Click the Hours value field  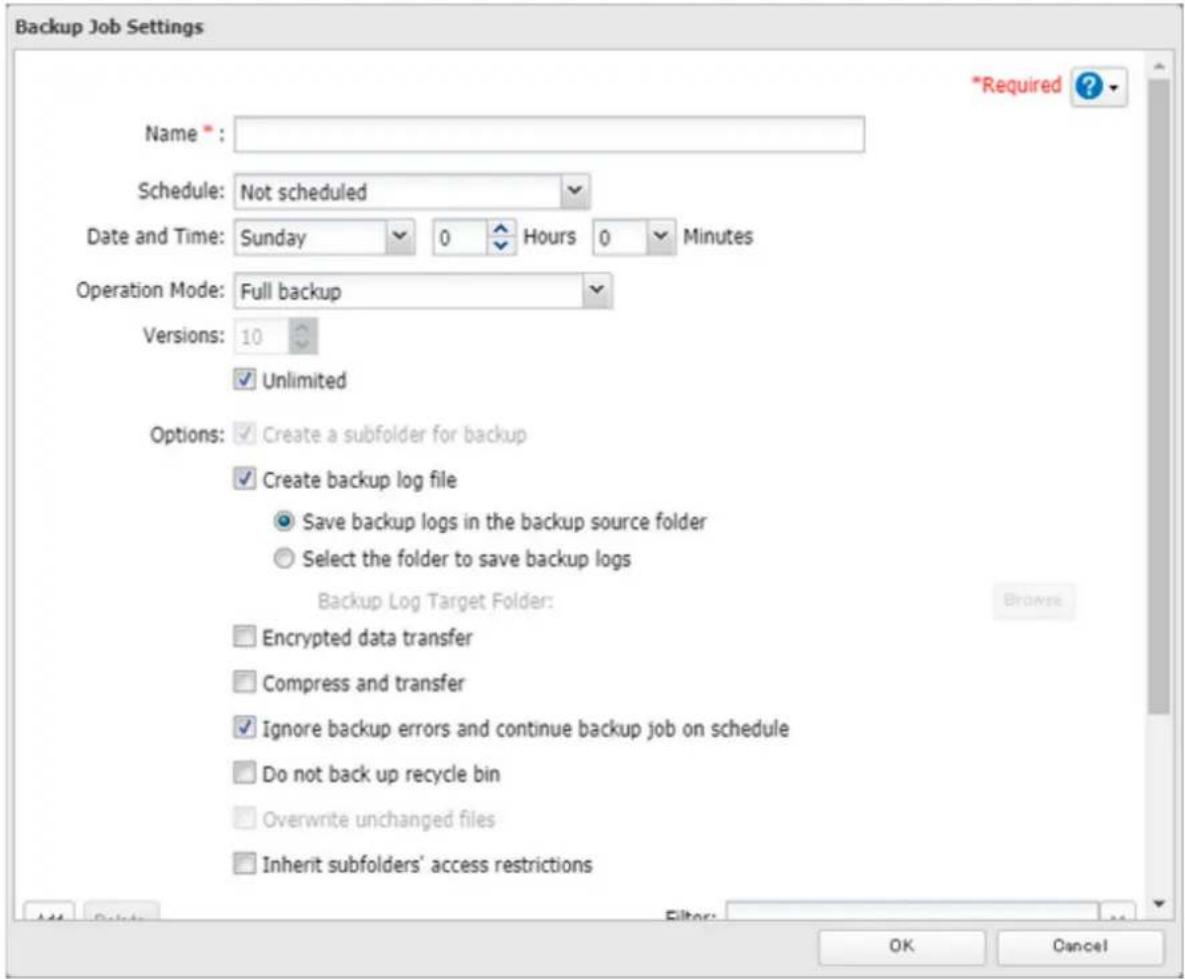[x=460, y=237]
